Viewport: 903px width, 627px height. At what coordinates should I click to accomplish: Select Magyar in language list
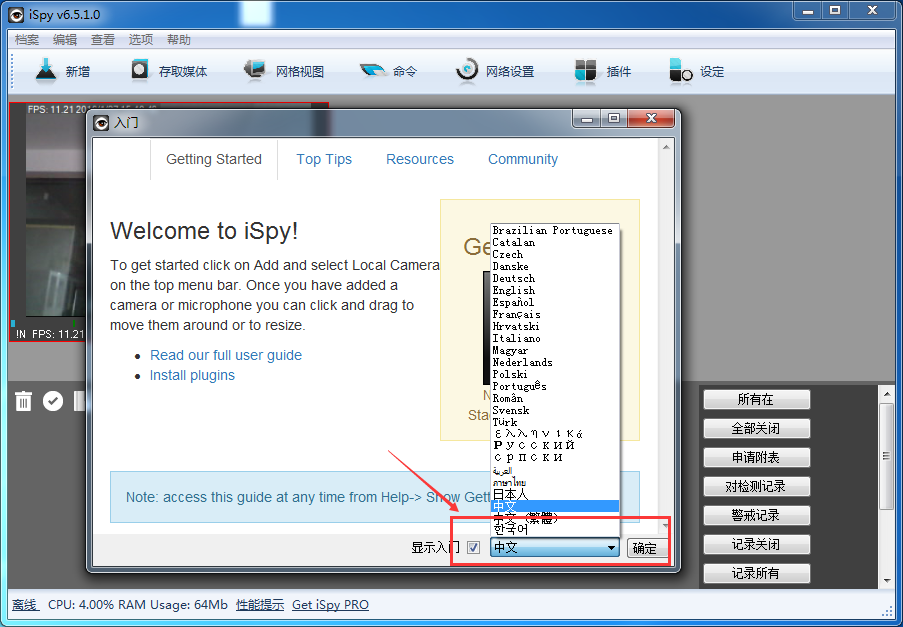[x=555, y=351]
